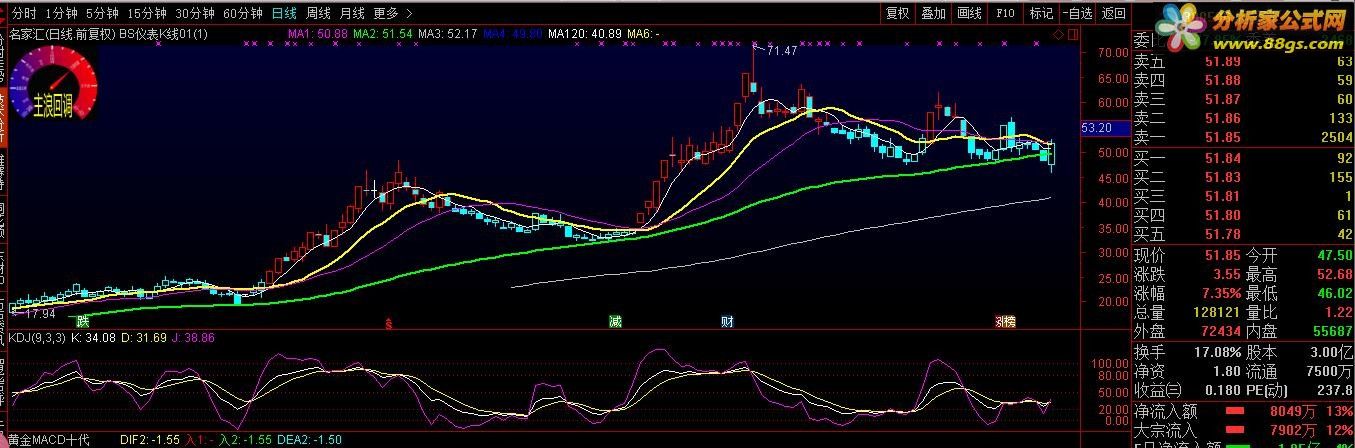The image size is (1355, 448).
Task: Click the 叠加 overlay button
Action: pyautogui.click(x=933, y=13)
